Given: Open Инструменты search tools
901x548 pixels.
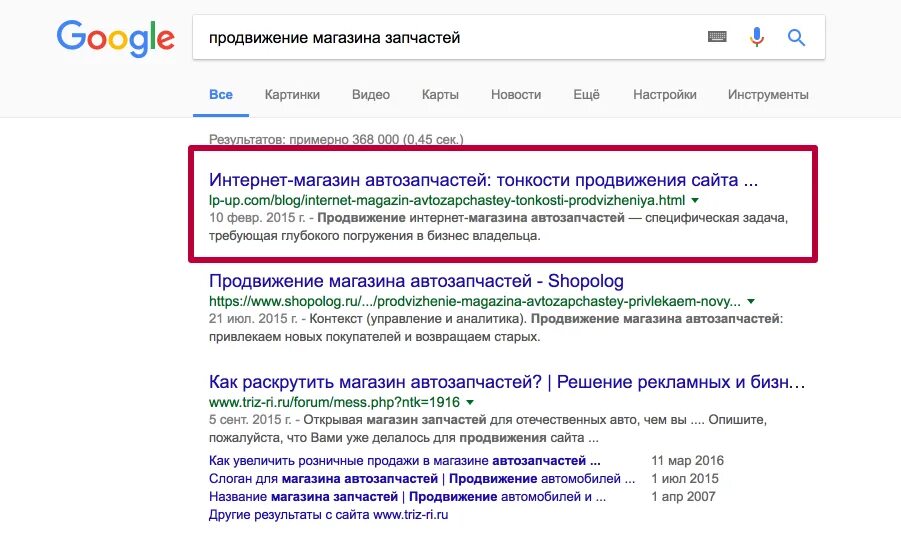Looking at the screenshot, I should pos(768,95).
